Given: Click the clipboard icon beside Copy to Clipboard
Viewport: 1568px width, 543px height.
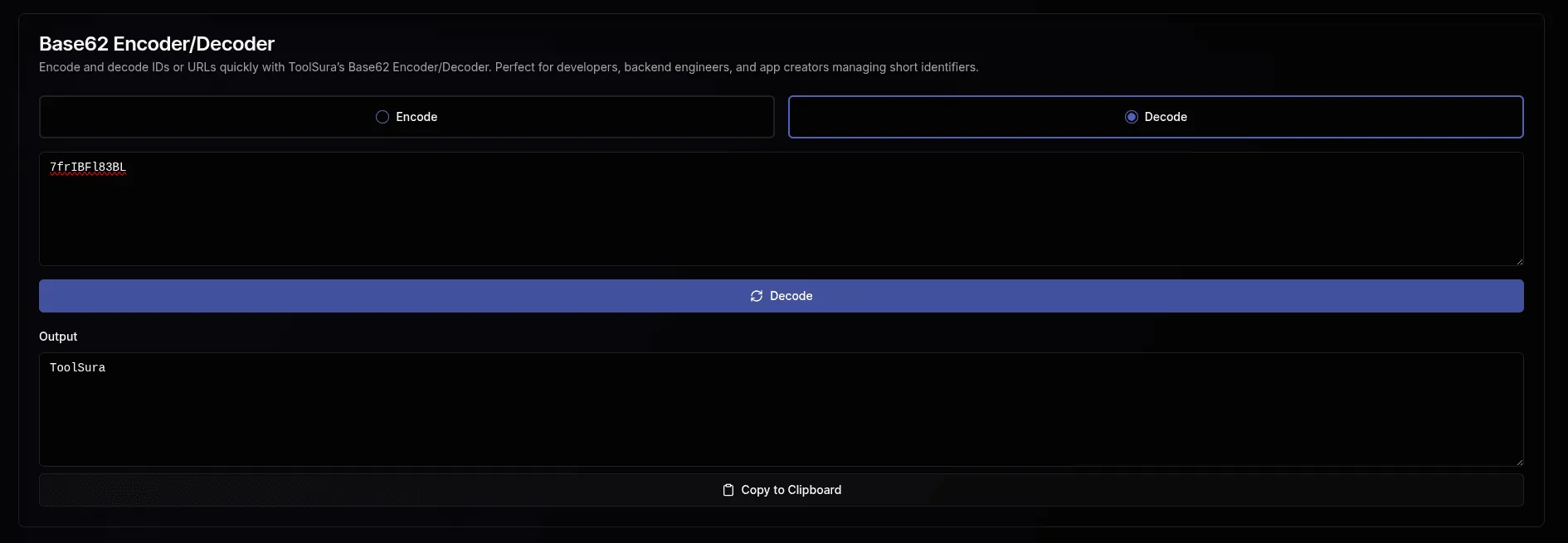Looking at the screenshot, I should (x=728, y=490).
